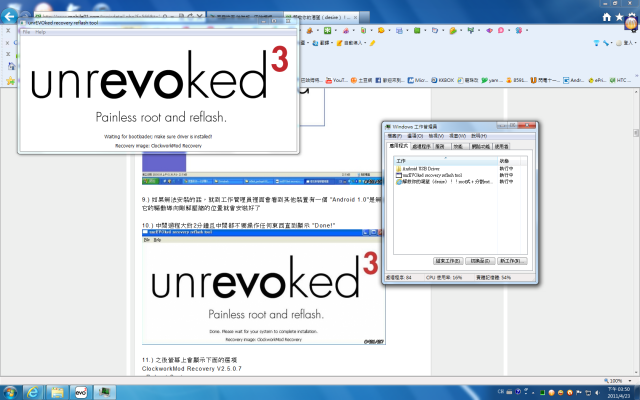Expand dropdown arrow next to pink D icon
640x400 pixels.
[x=509, y=31]
